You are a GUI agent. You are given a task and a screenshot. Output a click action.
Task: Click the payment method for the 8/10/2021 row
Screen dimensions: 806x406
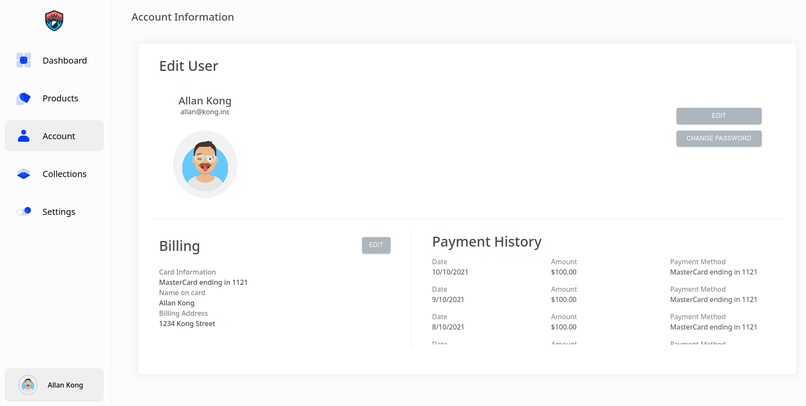(714, 327)
